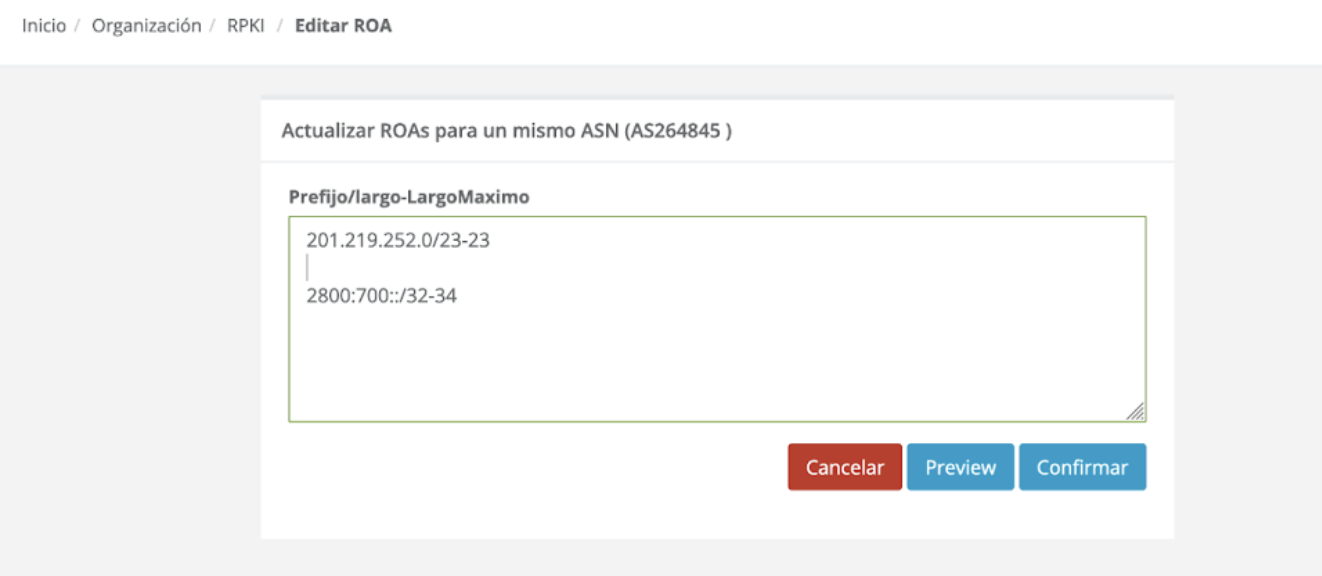The image size is (1322, 576).
Task: Click slash separator after RPKI breadcrumb
Action: pos(281,26)
